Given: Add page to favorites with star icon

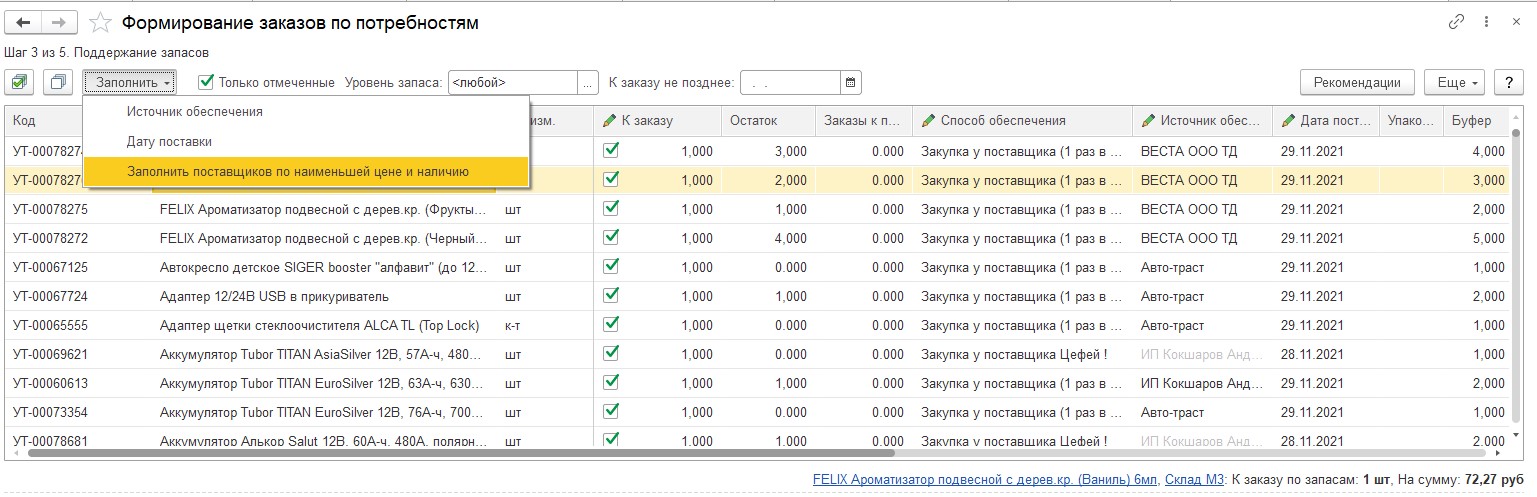Looking at the screenshot, I should (x=100, y=22).
